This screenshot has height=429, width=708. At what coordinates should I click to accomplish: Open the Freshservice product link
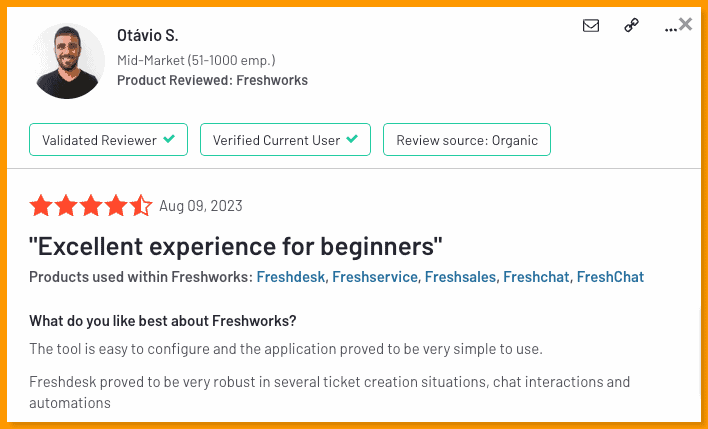(x=375, y=276)
